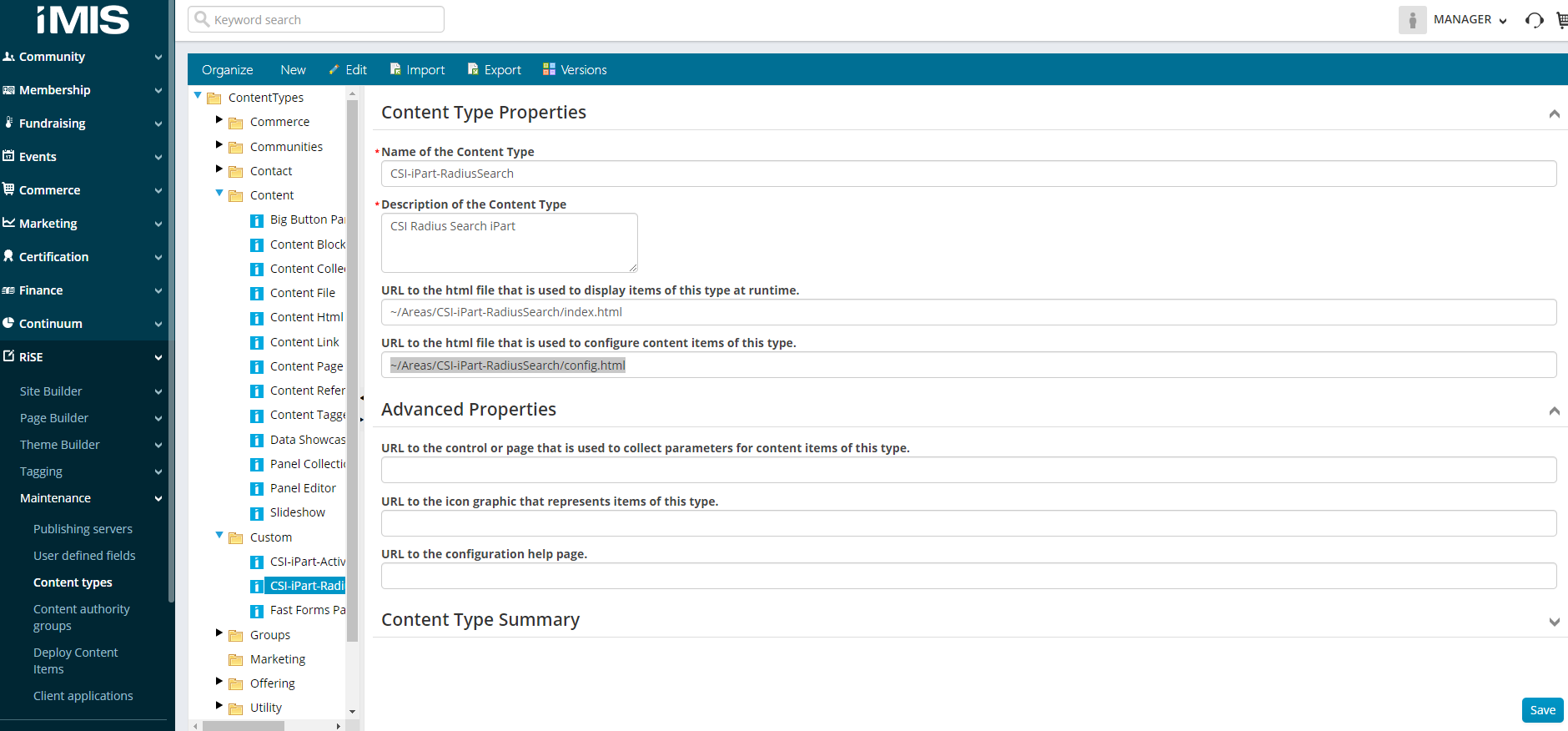Click the support headset icon
Screen dimensions: 1568x731
coord(1534,20)
